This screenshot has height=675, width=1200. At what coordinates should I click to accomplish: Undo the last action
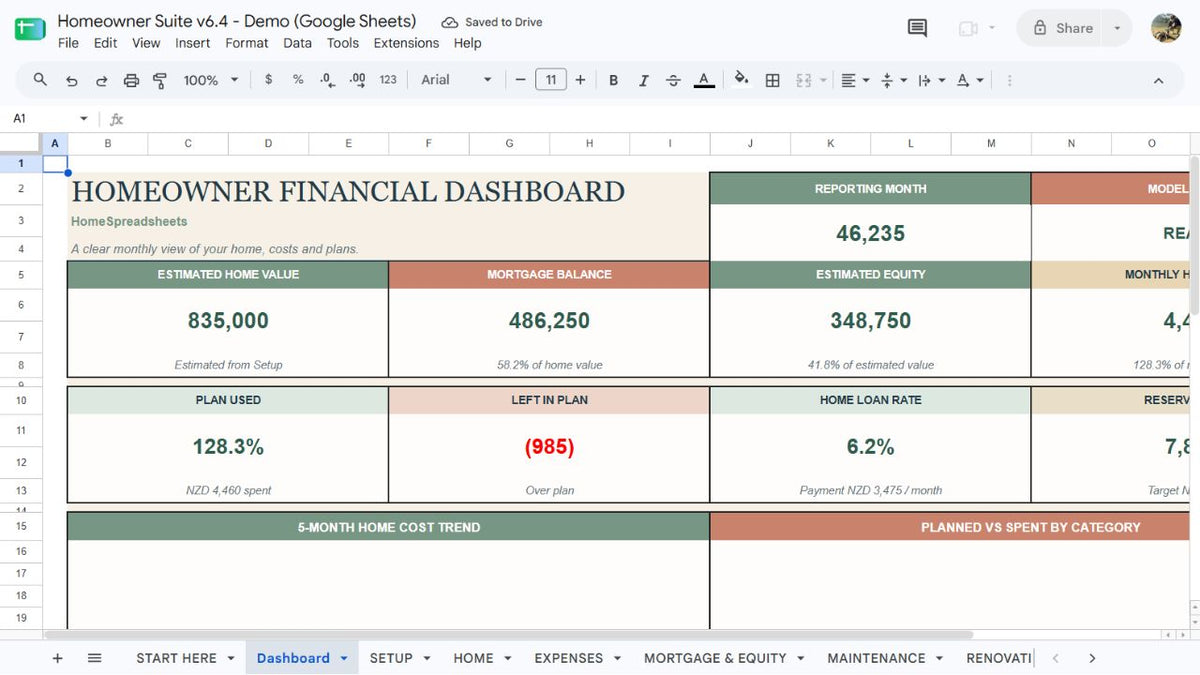[x=71, y=80]
